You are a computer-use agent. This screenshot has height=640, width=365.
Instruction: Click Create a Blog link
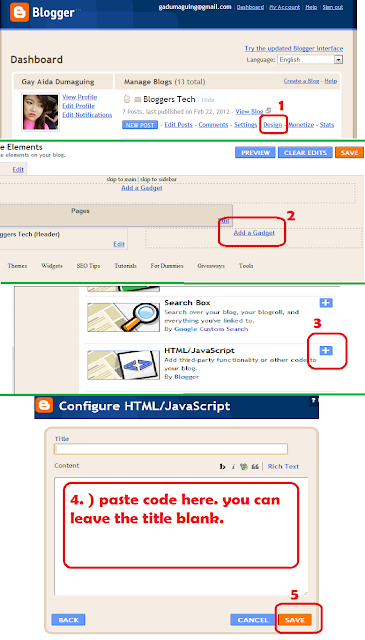(x=301, y=81)
